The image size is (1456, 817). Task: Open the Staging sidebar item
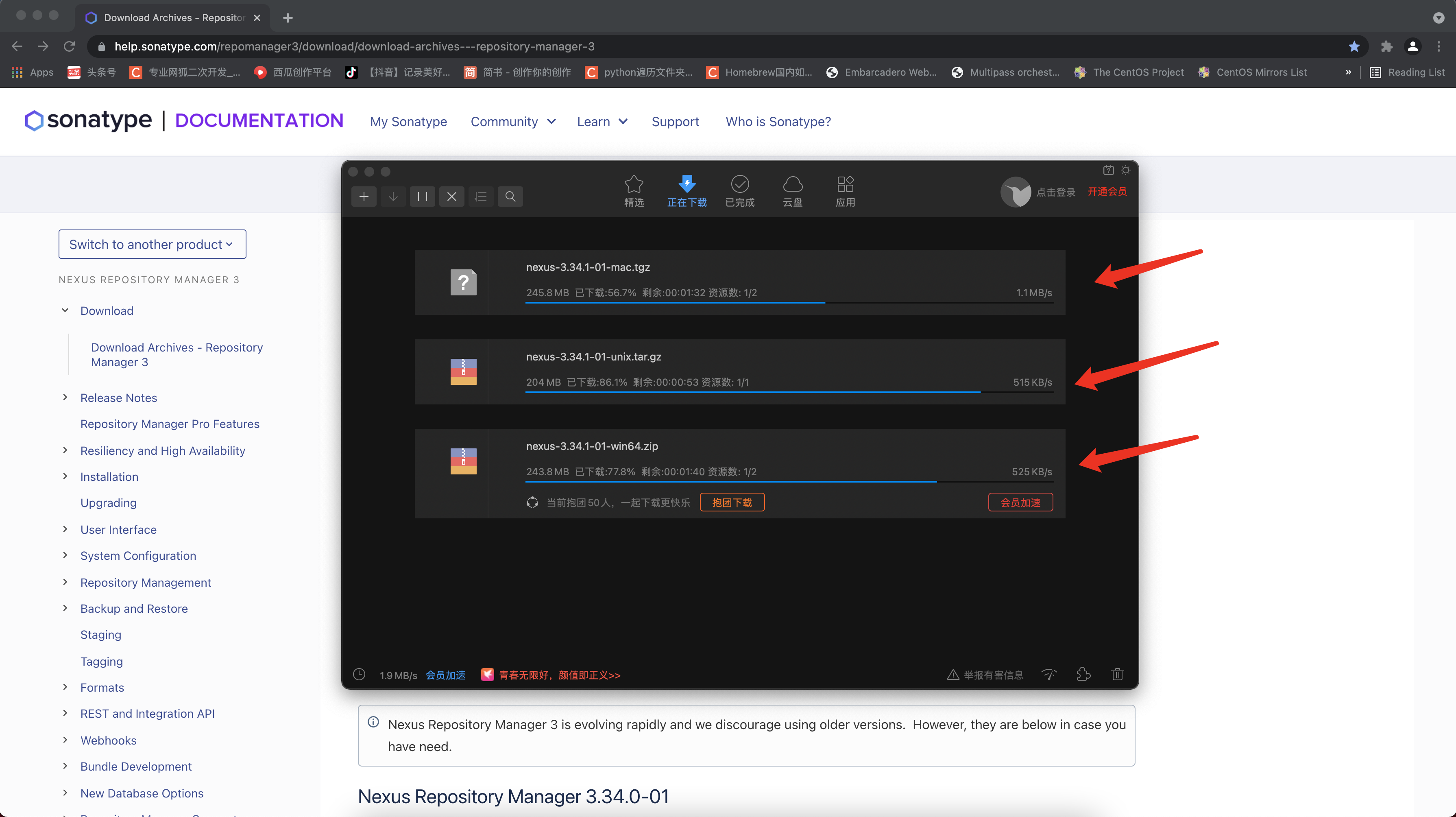click(100, 634)
